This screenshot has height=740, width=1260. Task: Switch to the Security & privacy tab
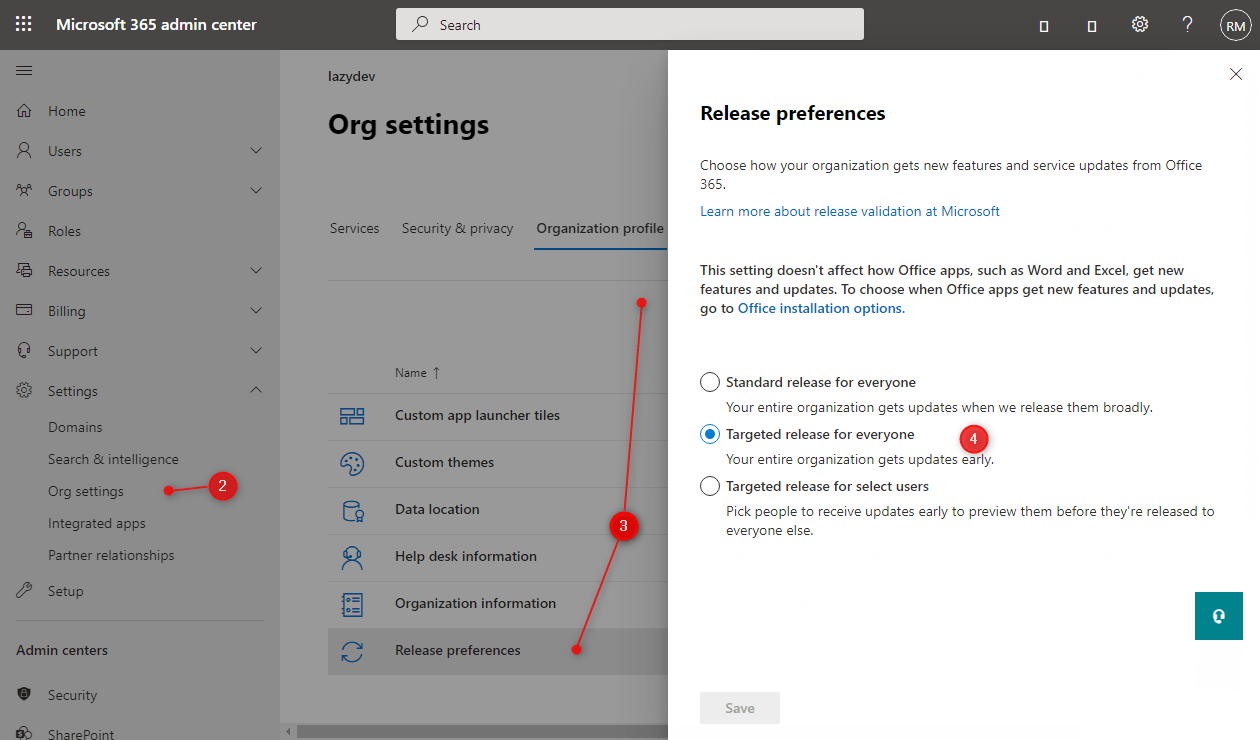(x=458, y=228)
